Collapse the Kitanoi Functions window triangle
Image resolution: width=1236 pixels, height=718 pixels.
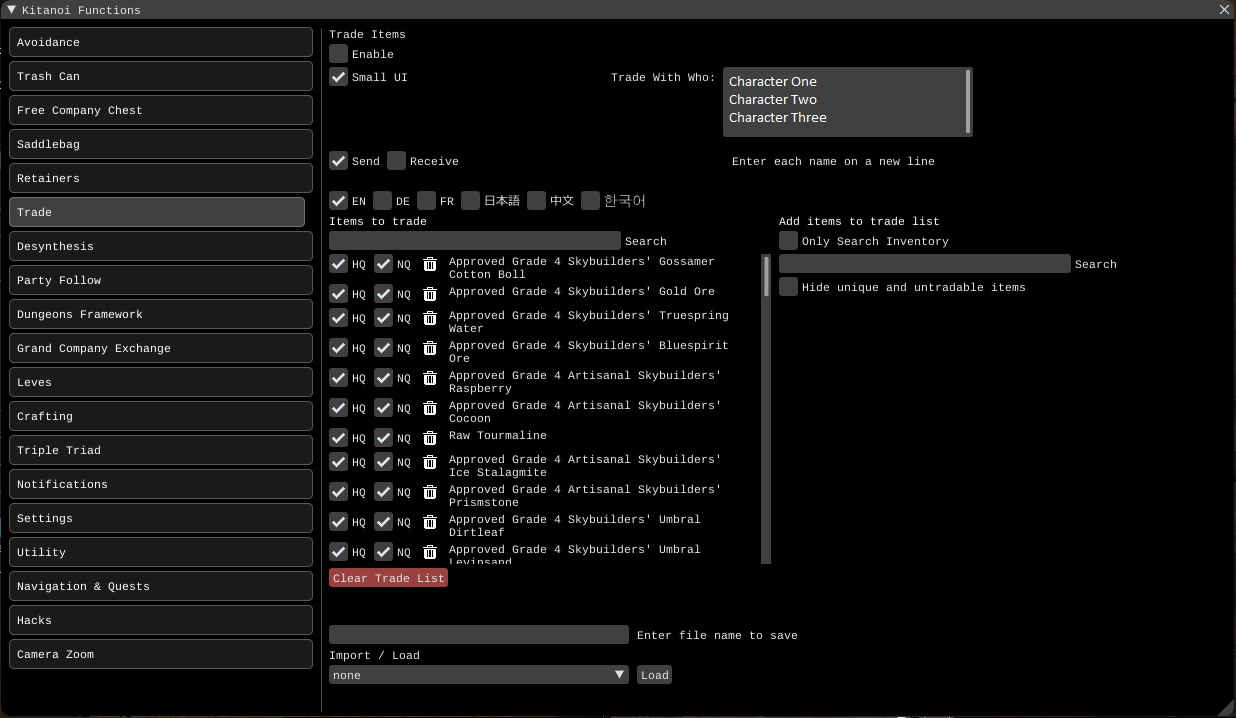click(x=12, y=10)
